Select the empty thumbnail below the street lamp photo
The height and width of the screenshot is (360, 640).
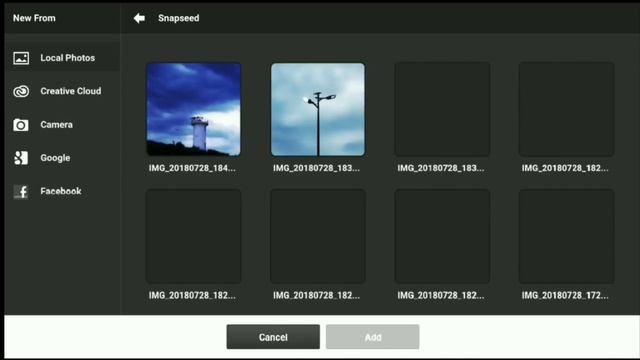(x=318, y=236)
